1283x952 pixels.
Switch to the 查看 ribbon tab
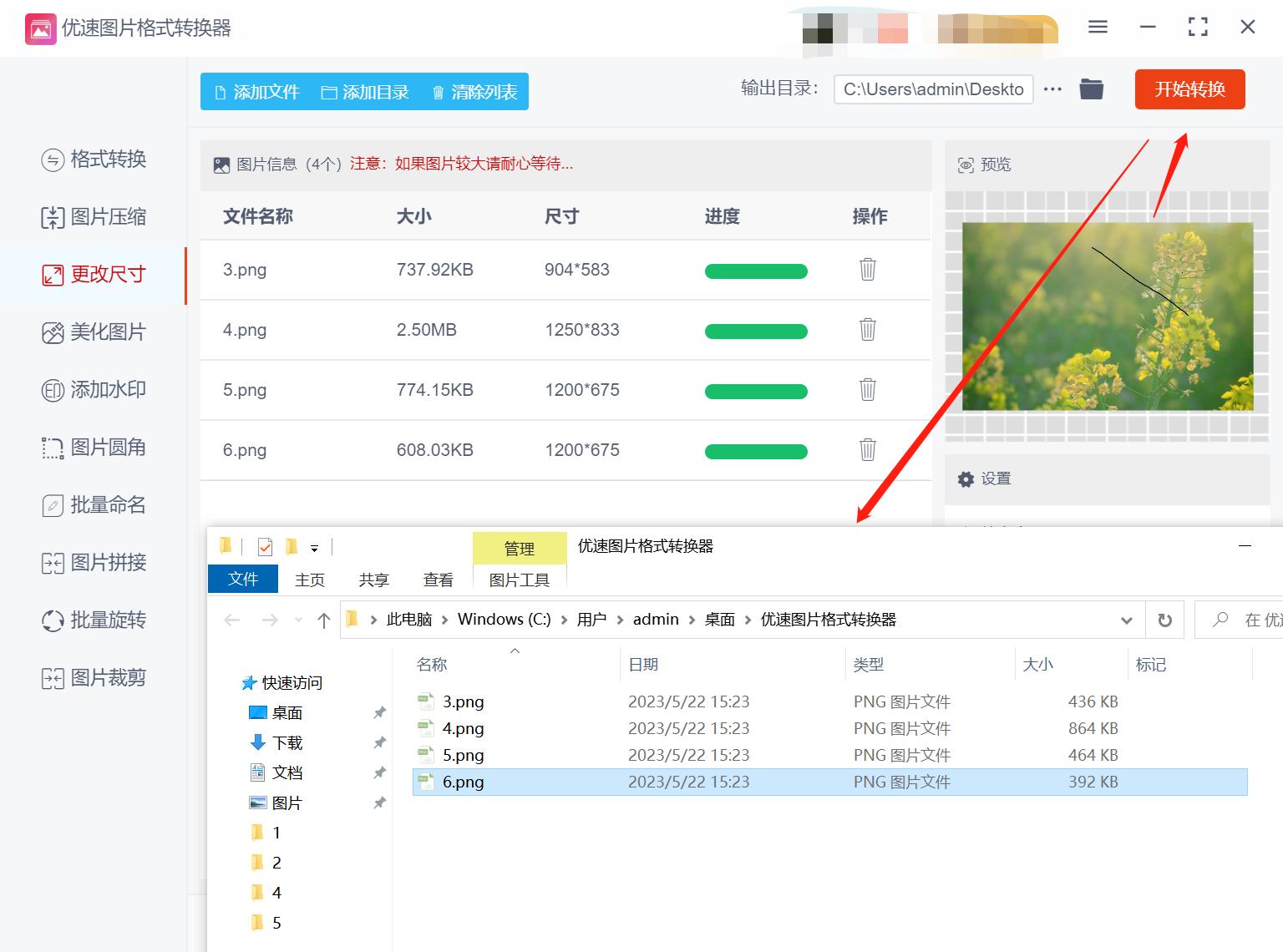pos(438,579)
